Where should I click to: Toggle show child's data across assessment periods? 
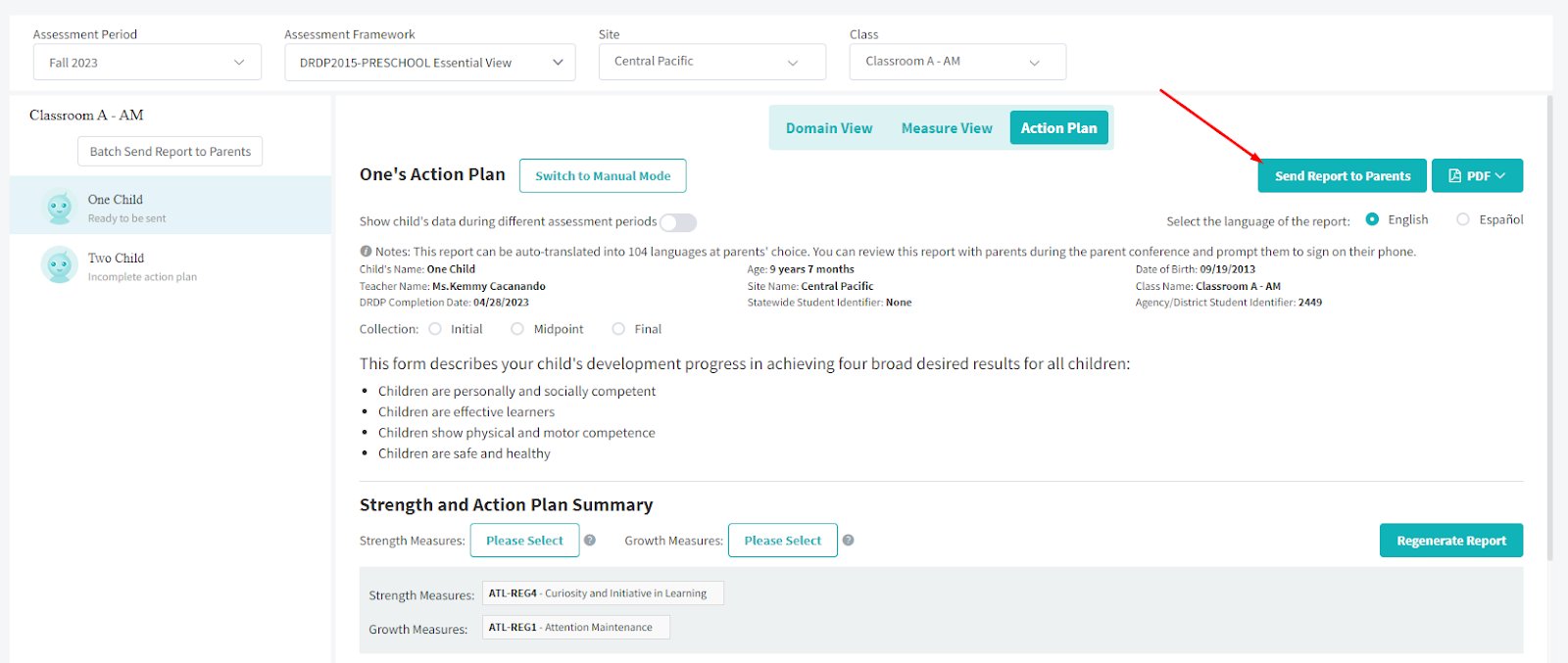(x=677, y=222)
